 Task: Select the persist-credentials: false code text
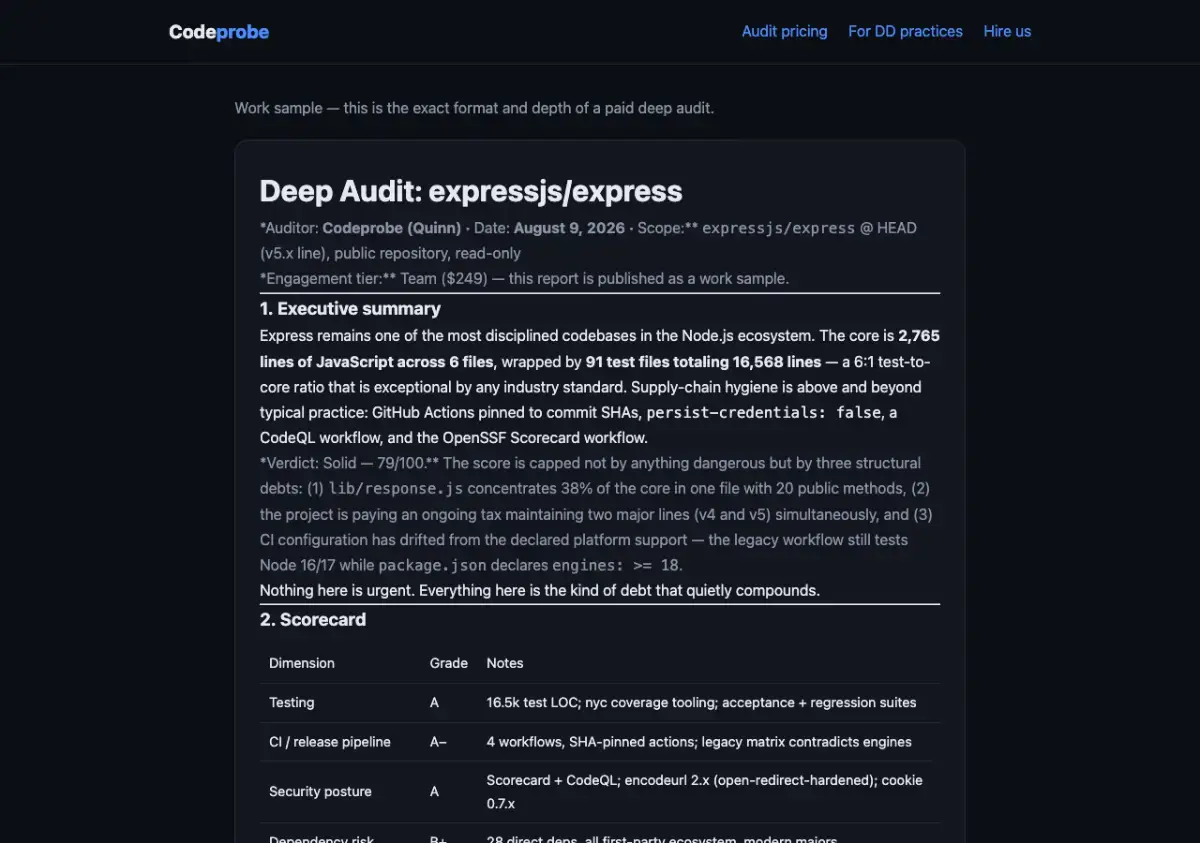(766, 412)
